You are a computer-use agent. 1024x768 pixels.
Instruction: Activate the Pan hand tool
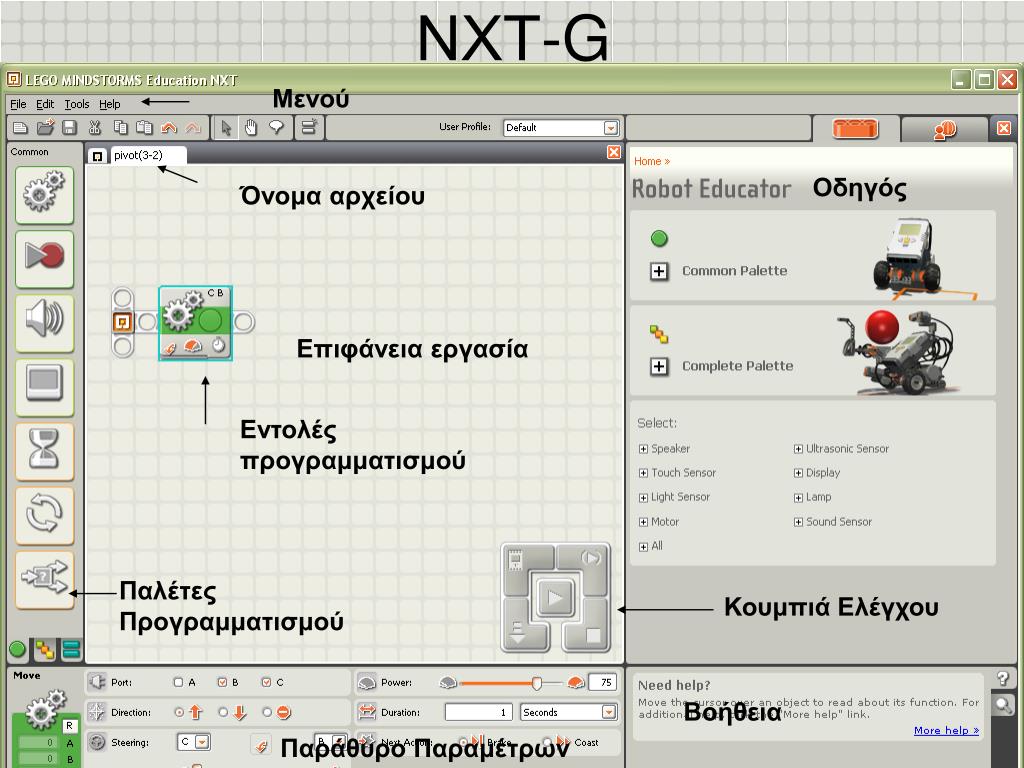click(251, 127)
